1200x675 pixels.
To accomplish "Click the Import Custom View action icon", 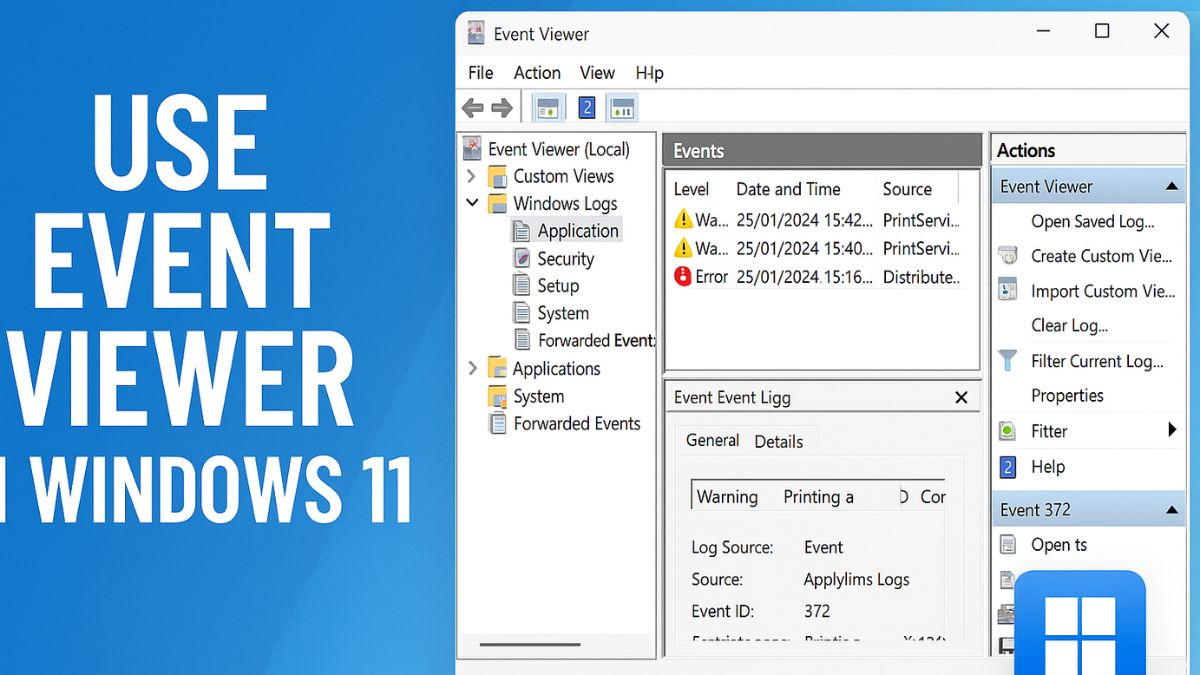I will point(1008,290).
